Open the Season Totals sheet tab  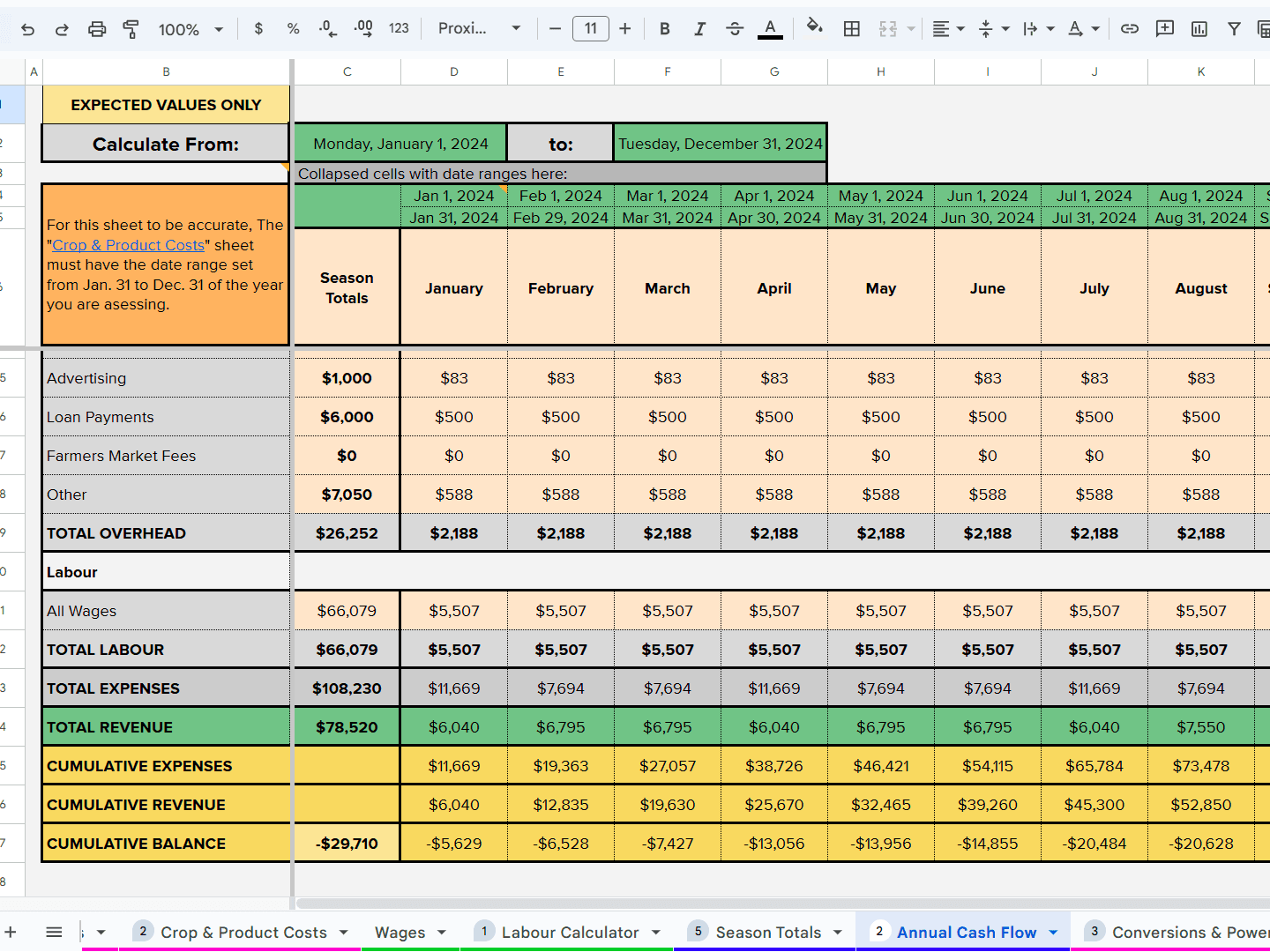click(769, 932)
